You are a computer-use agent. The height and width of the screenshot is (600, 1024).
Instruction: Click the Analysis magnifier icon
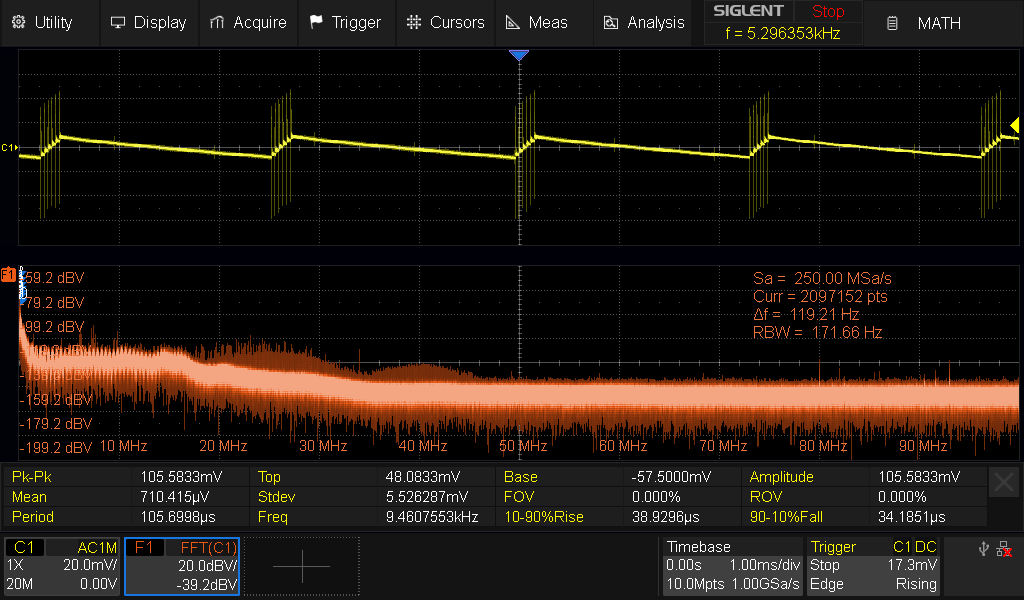[609, 22]
